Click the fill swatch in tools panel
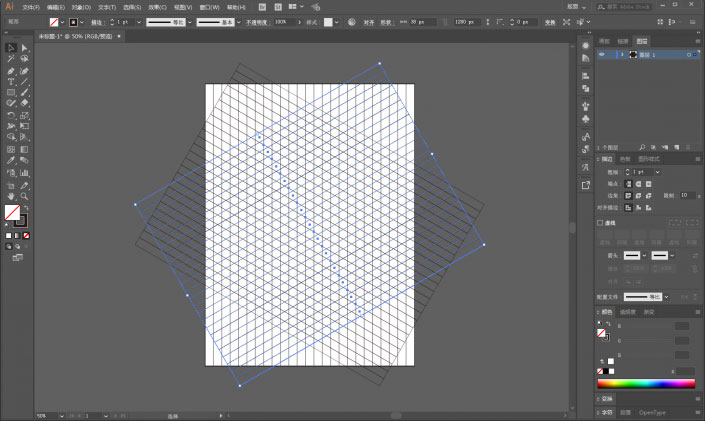 click(x=12, y=212)
